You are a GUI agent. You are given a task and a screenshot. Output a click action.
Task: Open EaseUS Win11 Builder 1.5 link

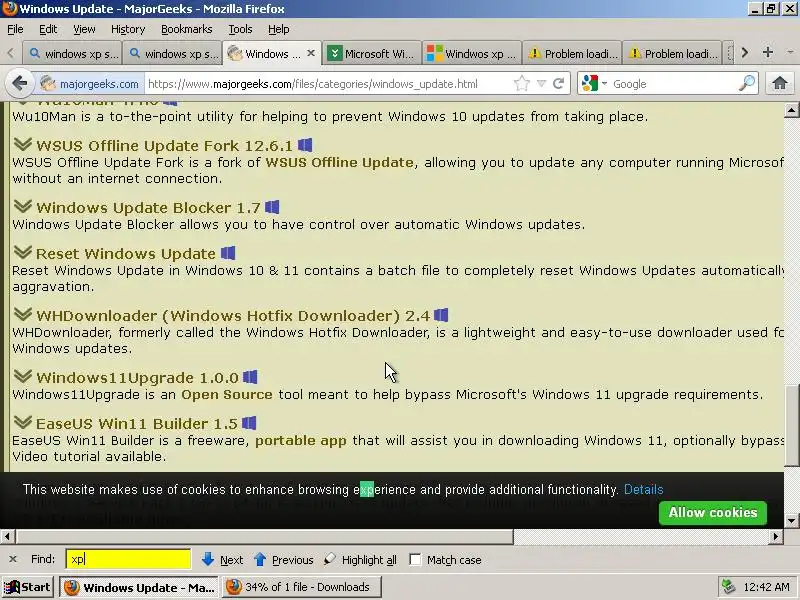point(137,424)
